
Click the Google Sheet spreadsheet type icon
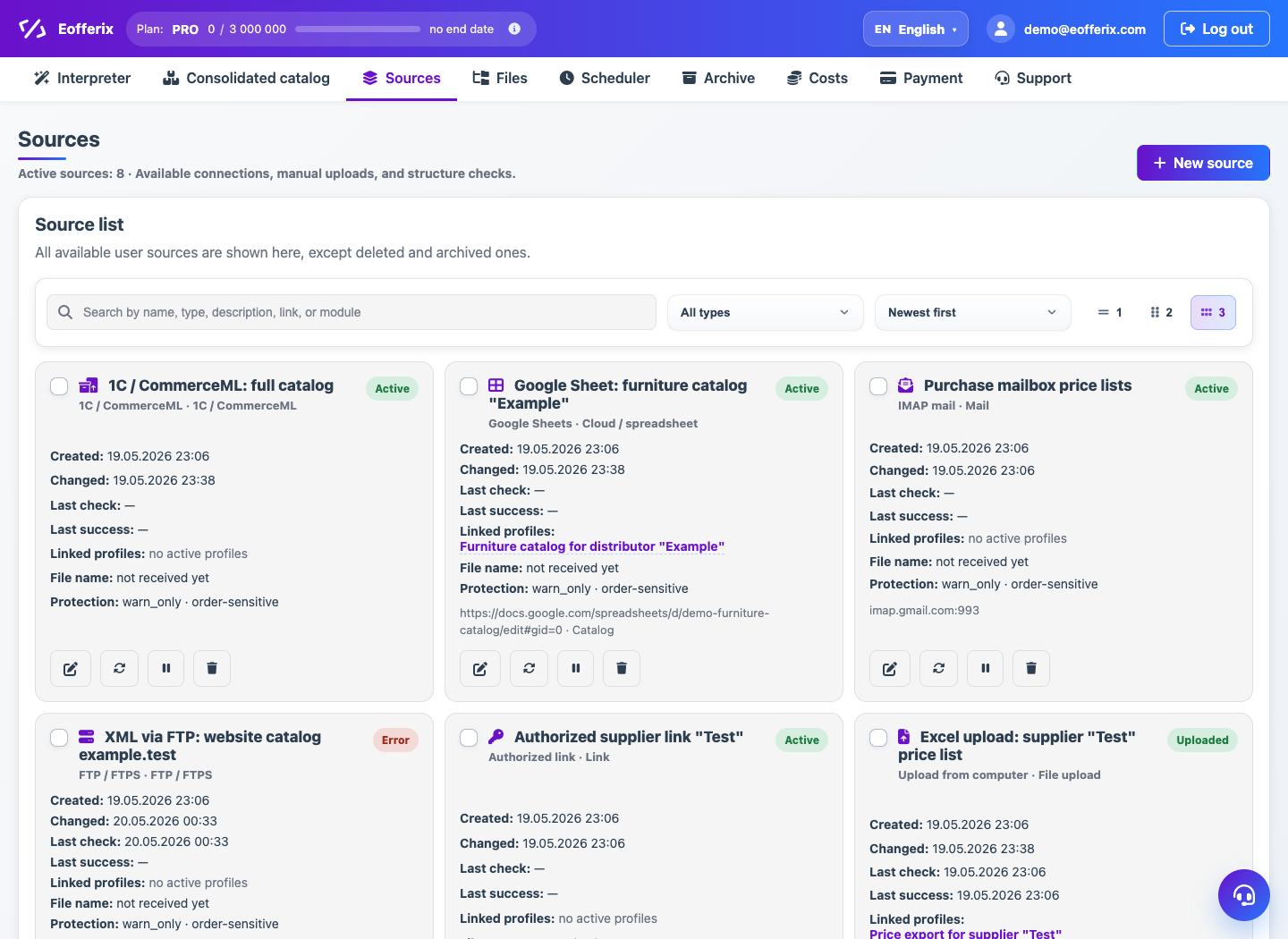(496, 385)
